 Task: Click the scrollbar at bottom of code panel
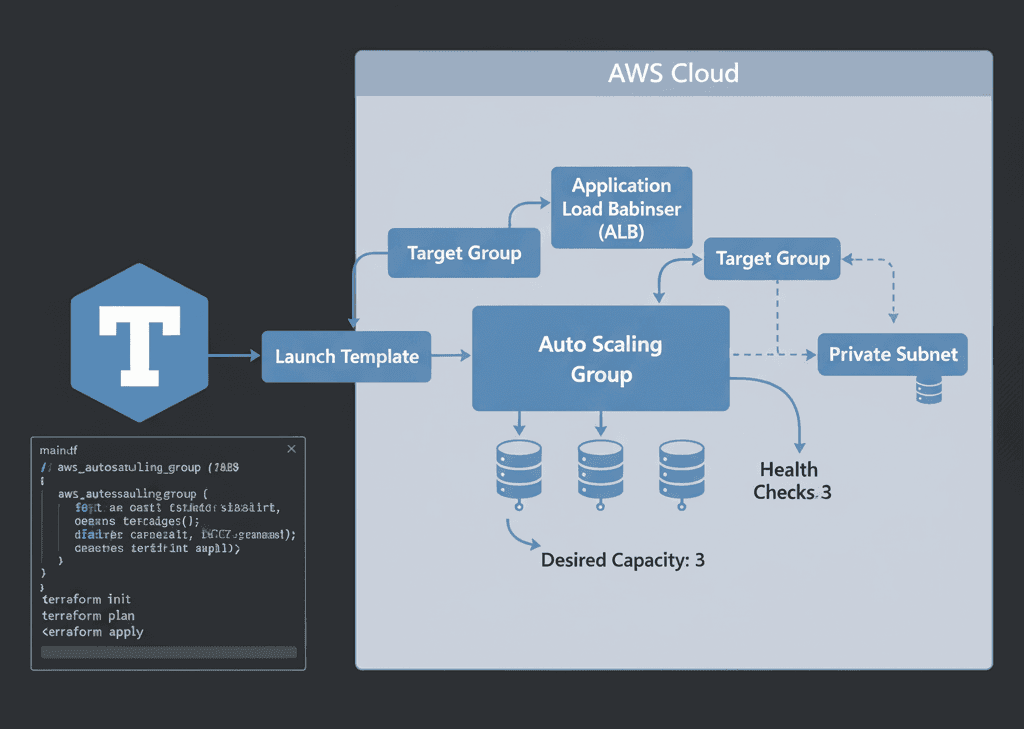coord(168,652)
